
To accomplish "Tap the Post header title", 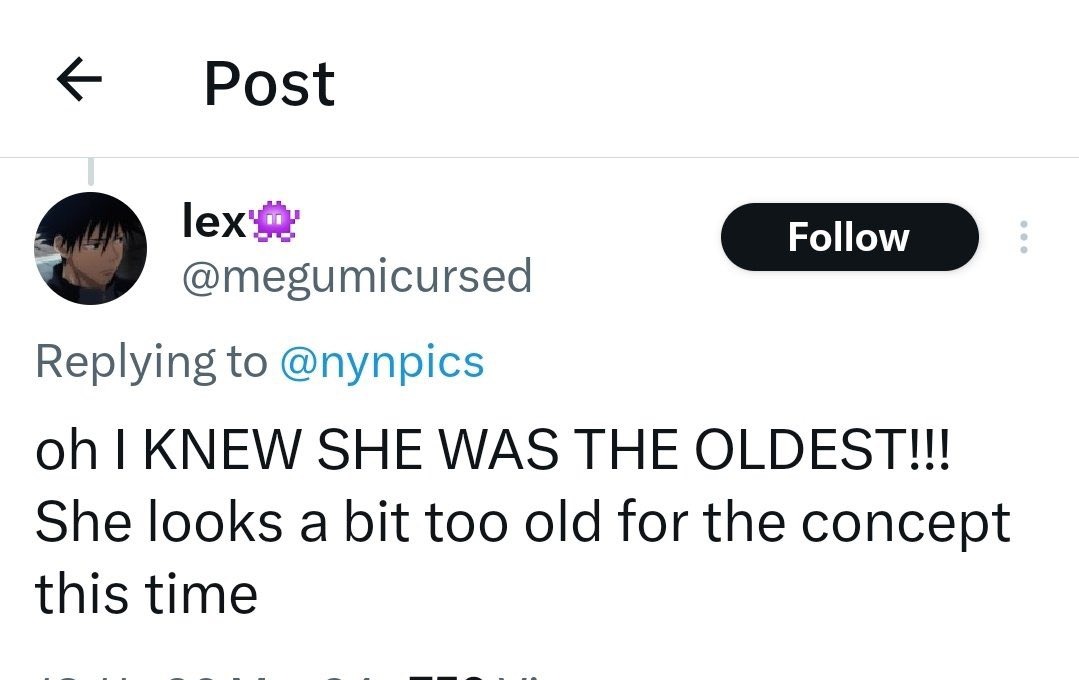I will [x=269, y=83].
